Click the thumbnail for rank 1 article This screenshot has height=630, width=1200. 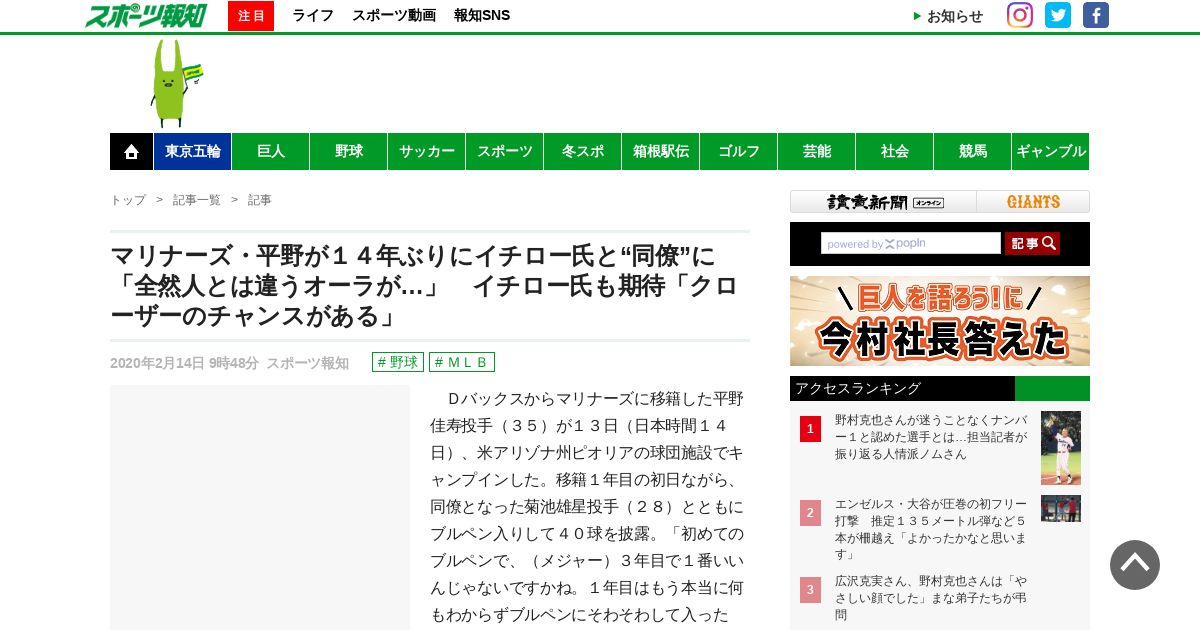1061,448
